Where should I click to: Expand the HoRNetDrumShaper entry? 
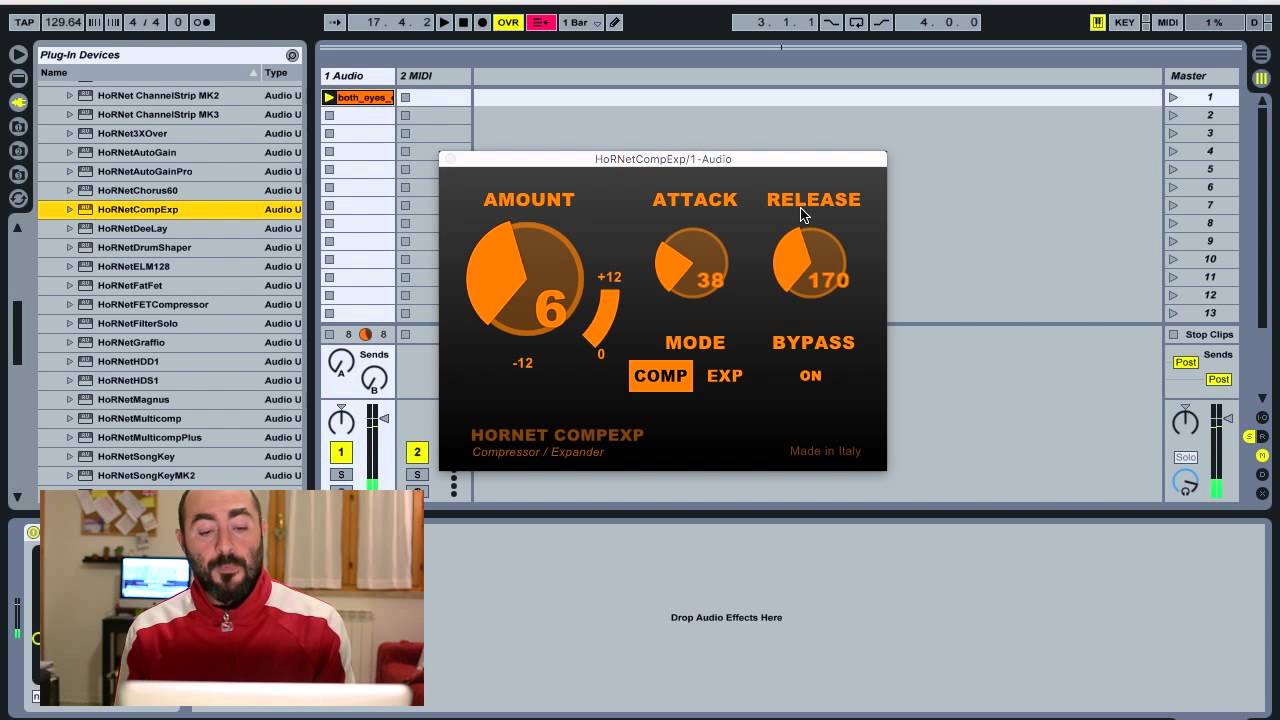click(69, 248)
